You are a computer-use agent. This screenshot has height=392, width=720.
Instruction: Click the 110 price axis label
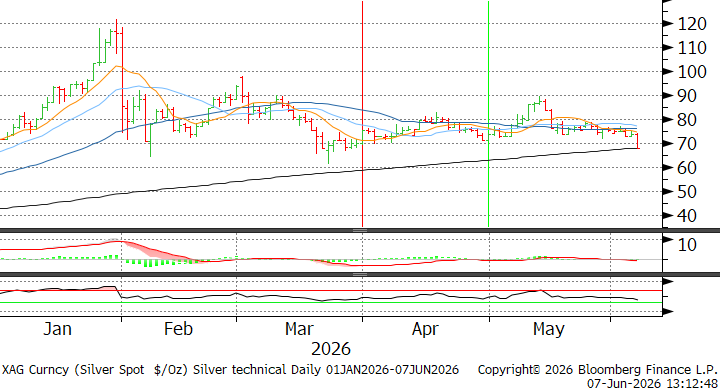(692, 48)
